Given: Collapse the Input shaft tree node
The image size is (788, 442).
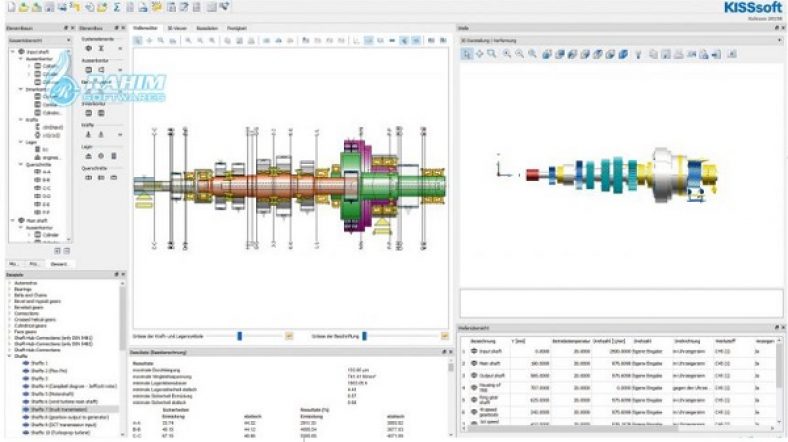Looking at the screenshot, I should 13,51.
